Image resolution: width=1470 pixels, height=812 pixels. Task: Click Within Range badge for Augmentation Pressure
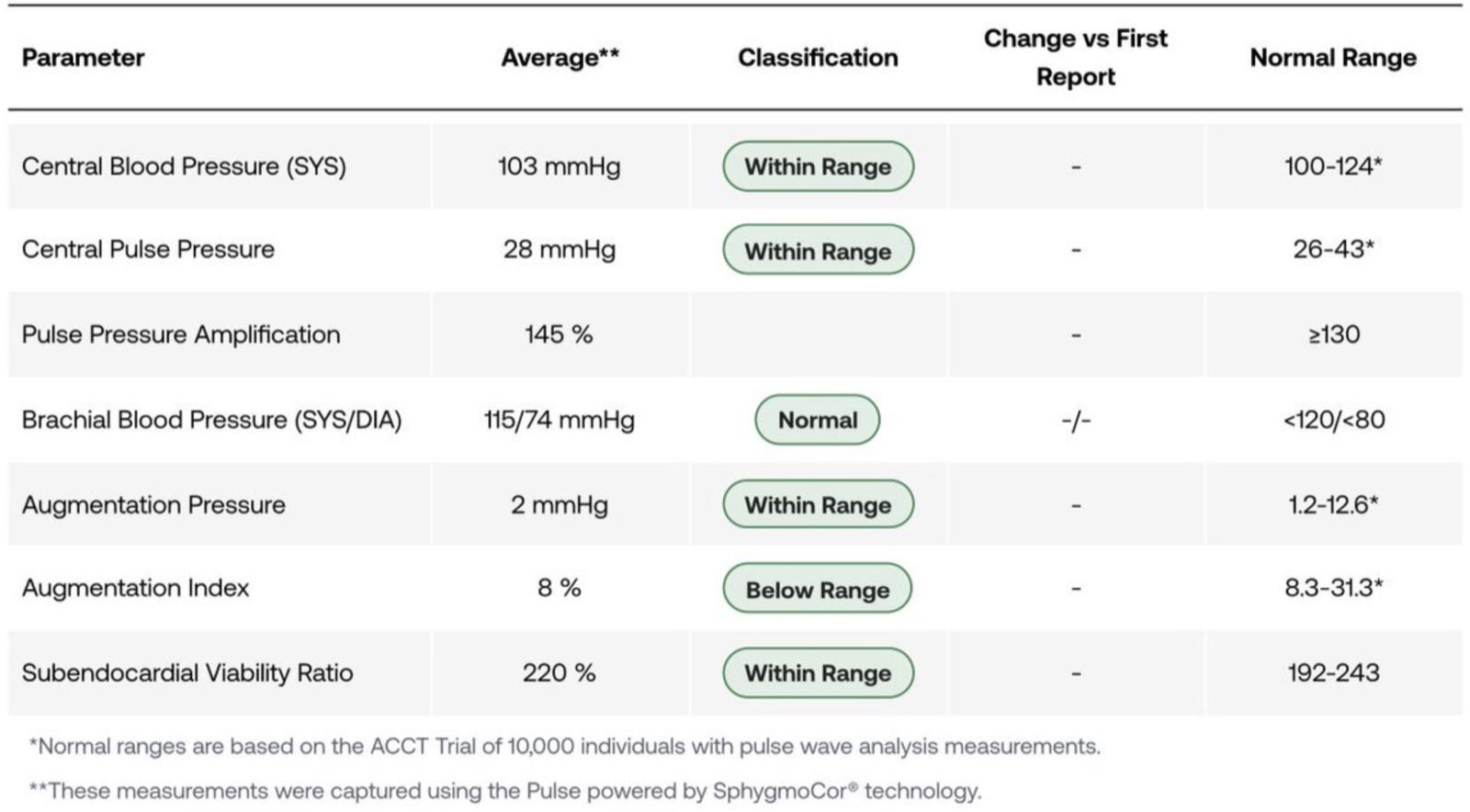818,504
